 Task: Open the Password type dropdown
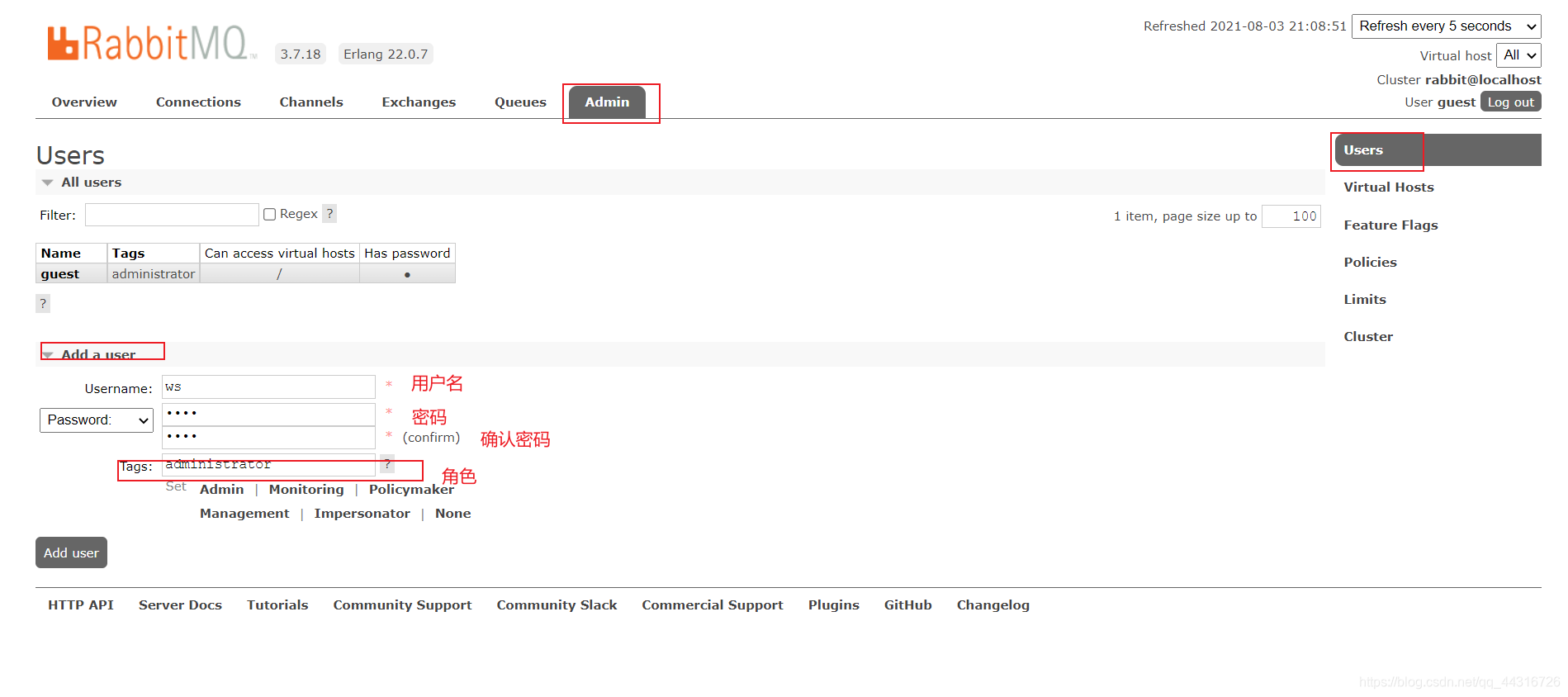pyautogui.click(x=97, y=420)
